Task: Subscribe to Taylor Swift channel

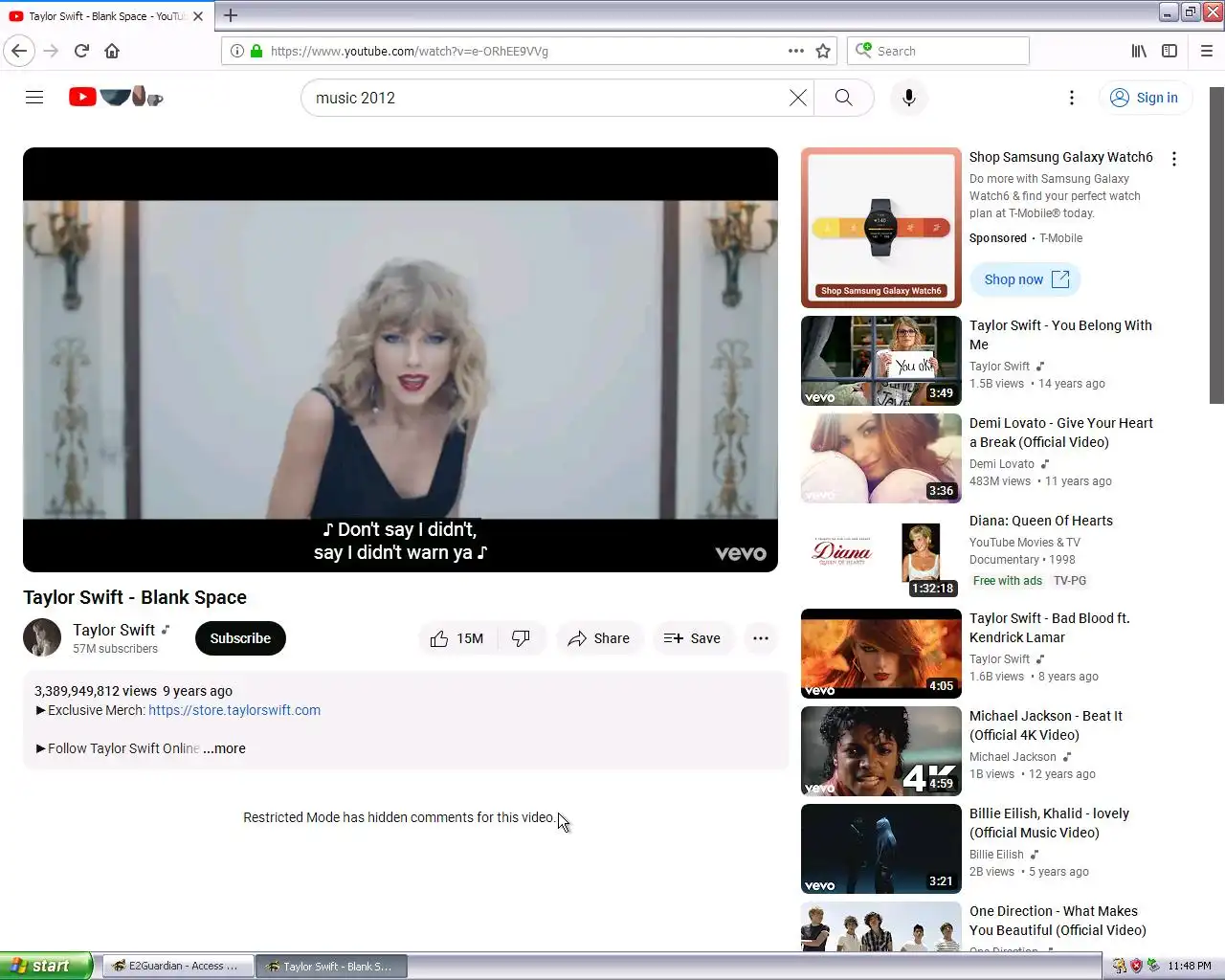Action: pyautogui.click(x=240, y=638)
